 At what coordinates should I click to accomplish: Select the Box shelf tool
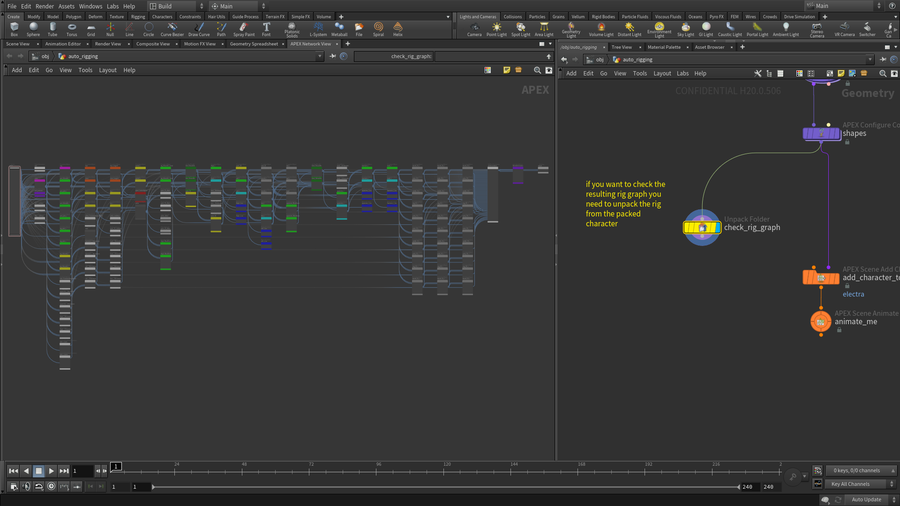coord(14,29)
